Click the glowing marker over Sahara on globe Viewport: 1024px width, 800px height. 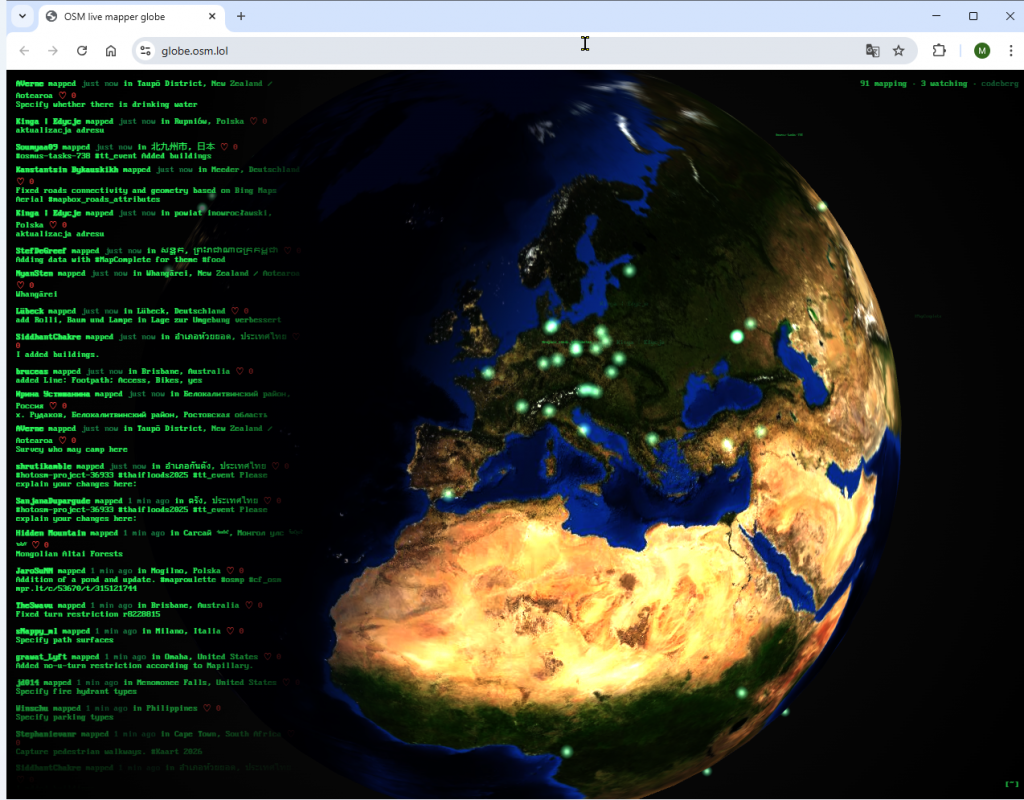point(742,693)
